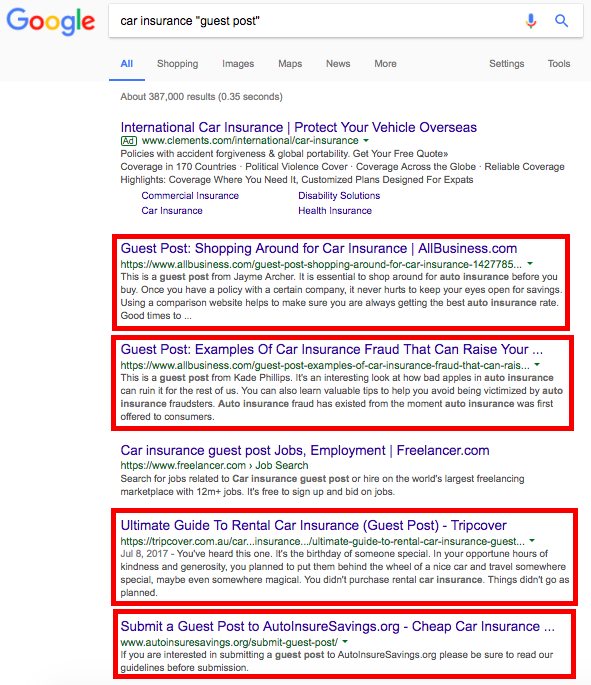
Task: Open Car insurance guest post Jobs Freelancer result
Action: click(x=305, y=450)
